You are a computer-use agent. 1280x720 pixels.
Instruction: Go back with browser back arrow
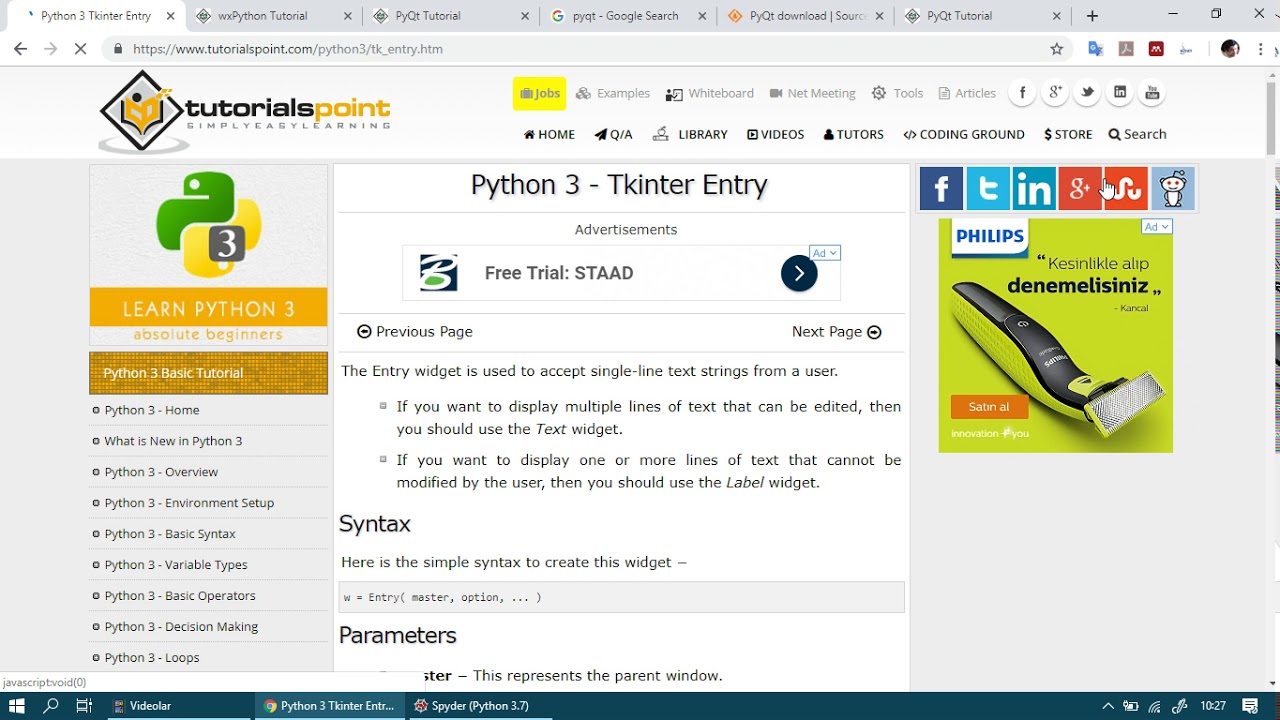point(20,49)
